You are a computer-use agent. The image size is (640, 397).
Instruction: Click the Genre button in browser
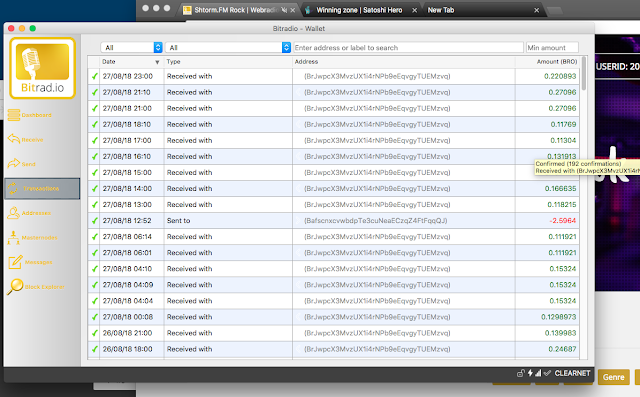pos(613,377)
